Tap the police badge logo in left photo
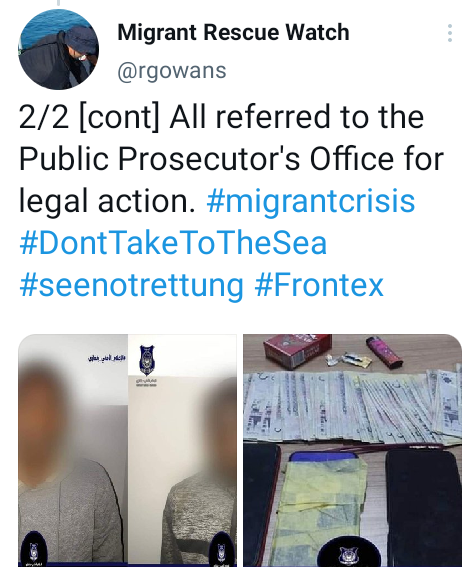The height and width of the screenshot is (567, 474). pos(147,360)
